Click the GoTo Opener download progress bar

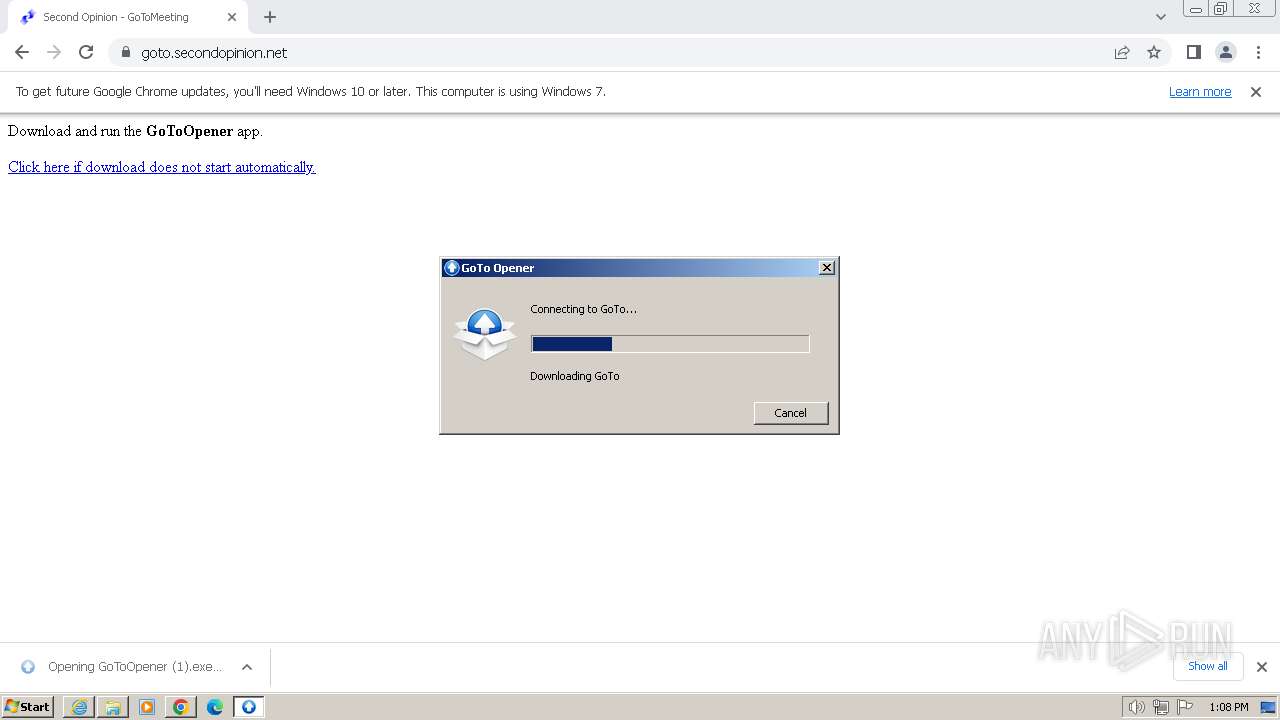tap(670, 344)
